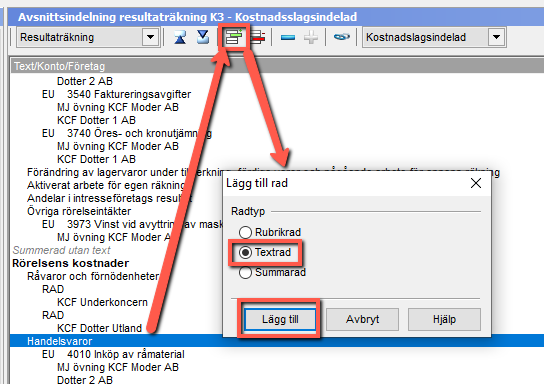Select Summerad utan text row
The width and height of the screenshot is (544, 384).
61,250
